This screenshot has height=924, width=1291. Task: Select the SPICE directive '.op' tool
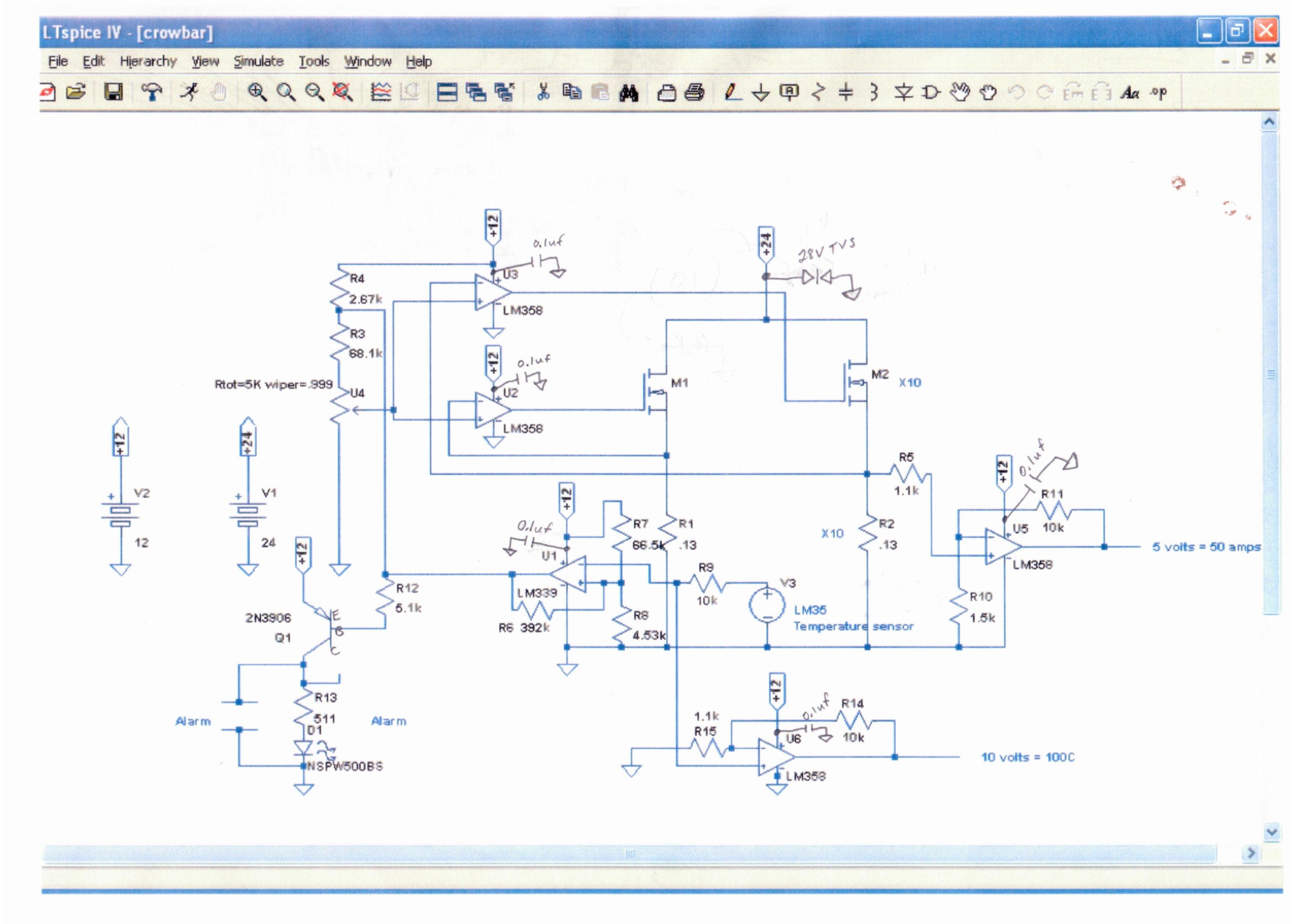click(x=1158, y=92)
